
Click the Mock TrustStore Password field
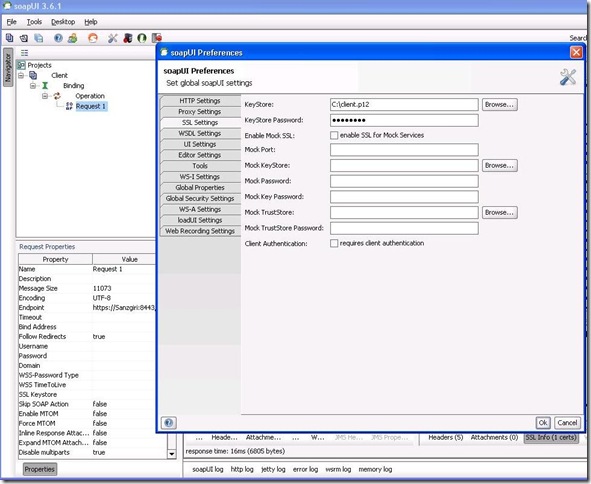[x=404, y=228]
